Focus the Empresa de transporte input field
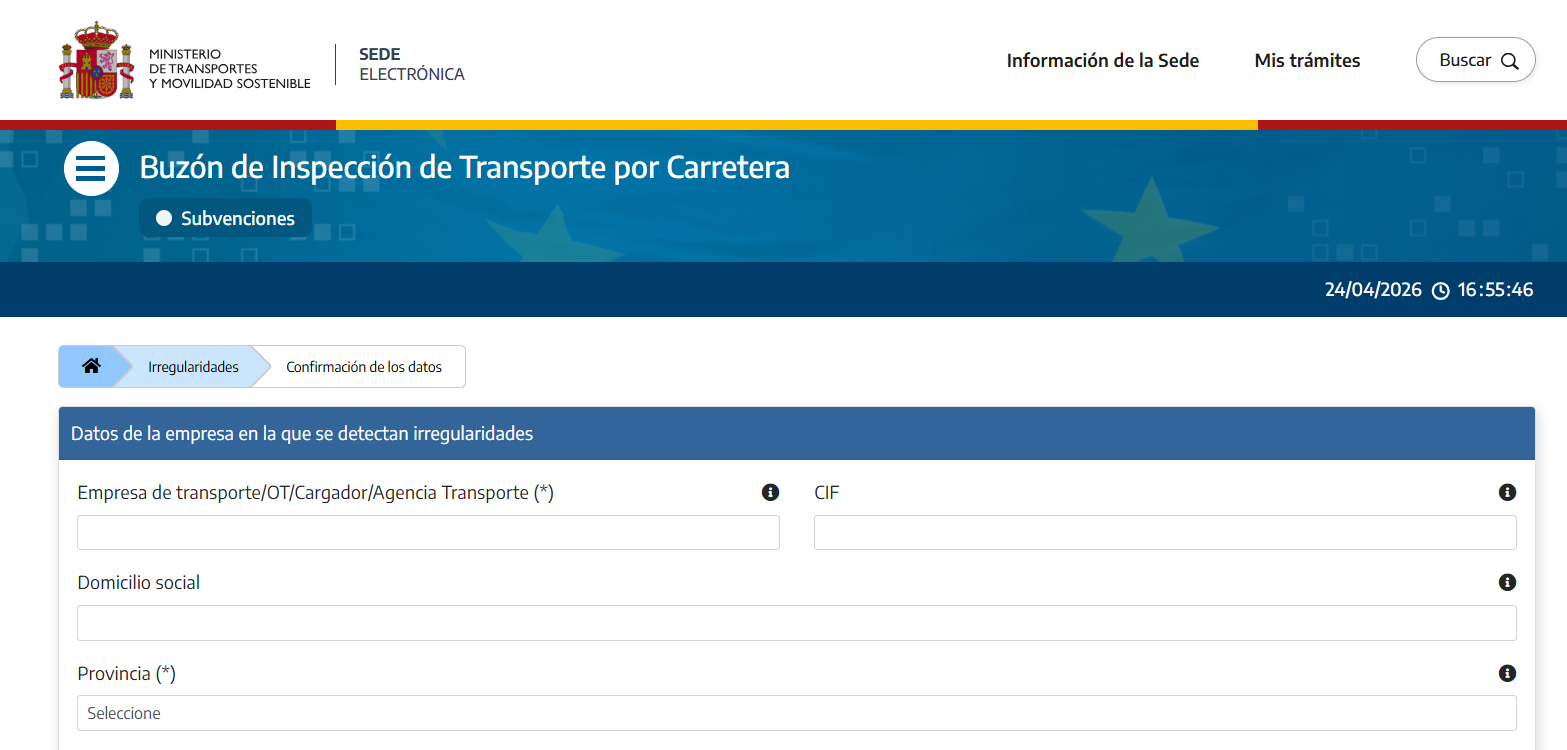Screen dimensions: 1567x750 coord(428,533)
